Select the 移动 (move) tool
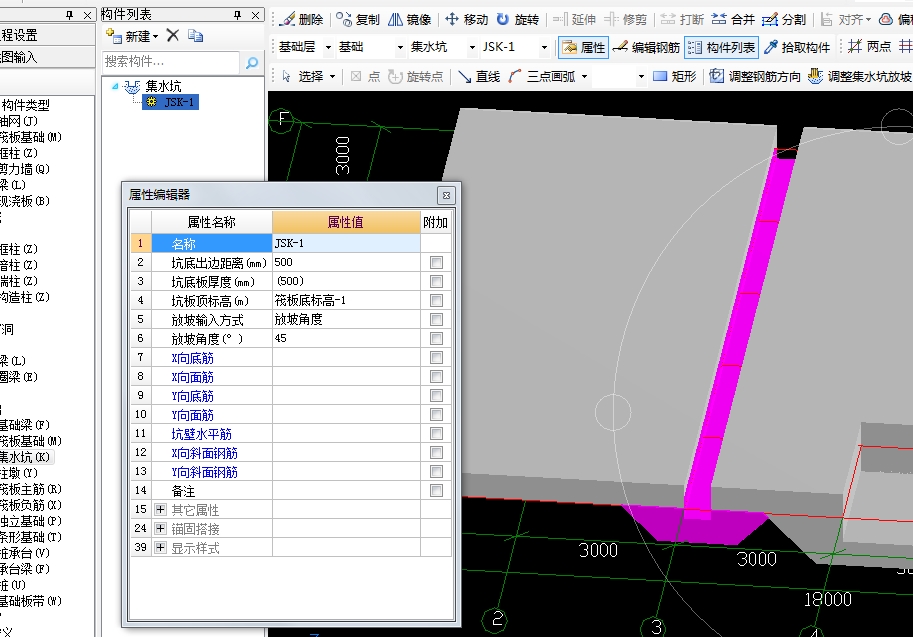This screenshot has width=913, height=637. 466,19
